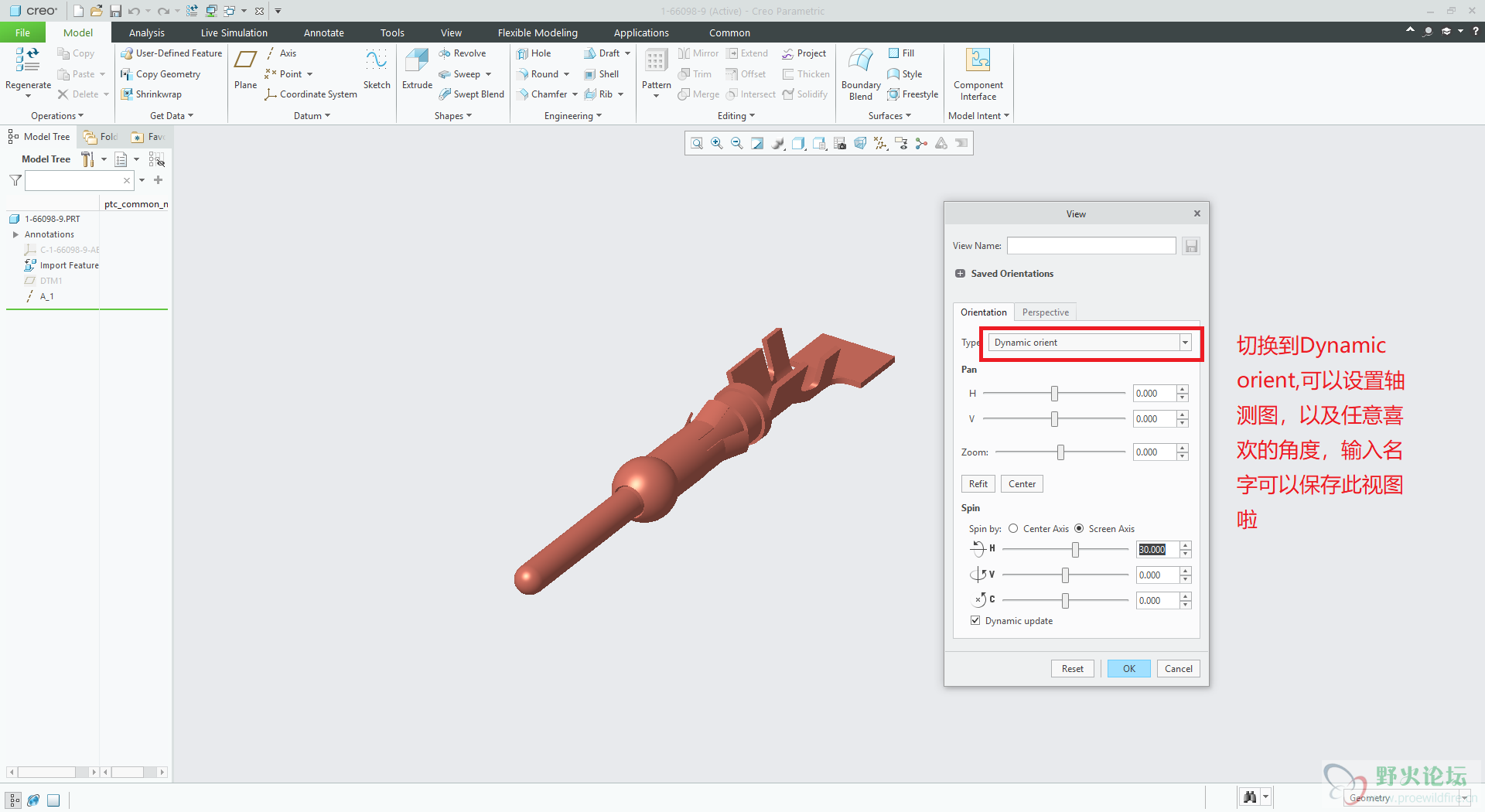The image size is (1485, 812).
Task: Click the View Name input field
Action: [1091, 246]
